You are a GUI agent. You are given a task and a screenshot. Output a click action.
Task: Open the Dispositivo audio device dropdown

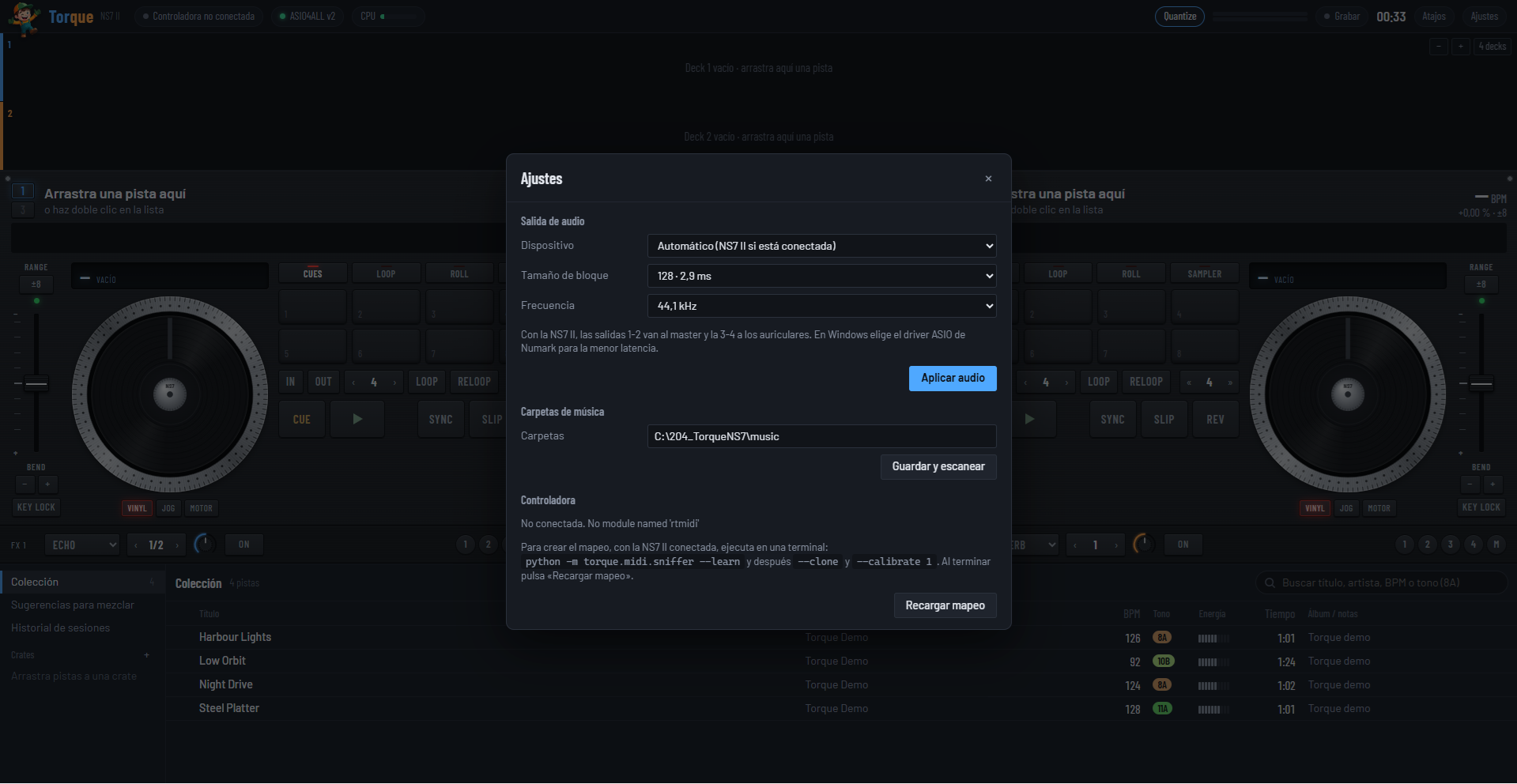coord(821,246)
